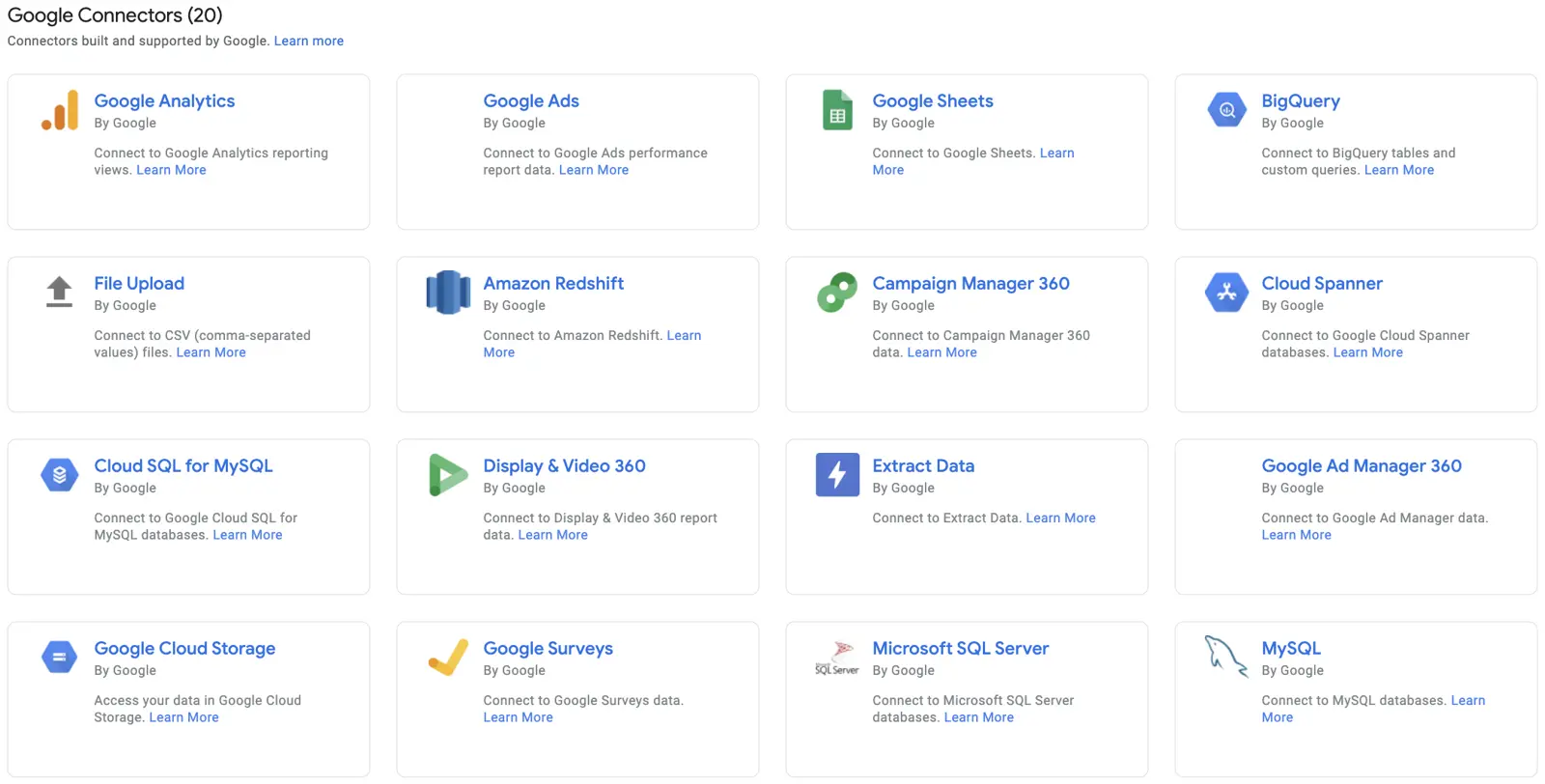Click Learn More in Google Ad Manager 360 card

tap(1296, 535)
